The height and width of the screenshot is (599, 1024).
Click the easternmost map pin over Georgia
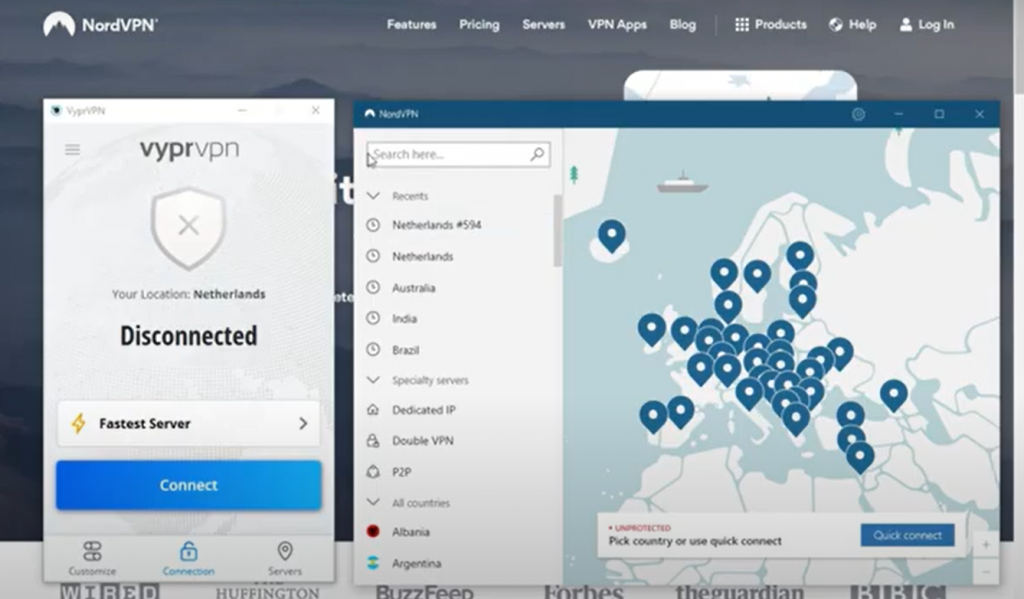(x=893, y=395)
